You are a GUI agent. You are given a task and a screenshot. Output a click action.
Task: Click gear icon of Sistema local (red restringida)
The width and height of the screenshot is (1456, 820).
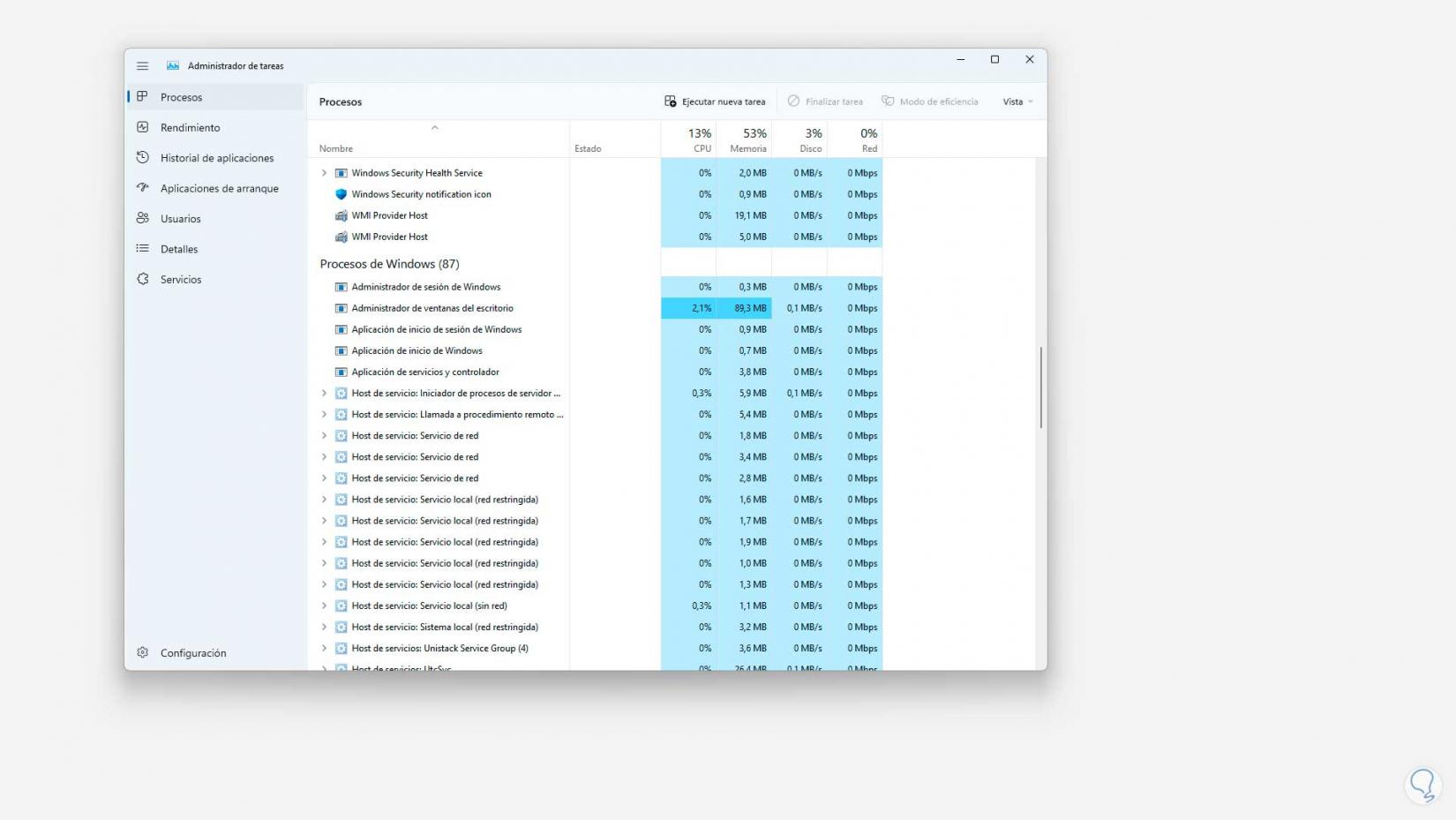click(341, 628)
